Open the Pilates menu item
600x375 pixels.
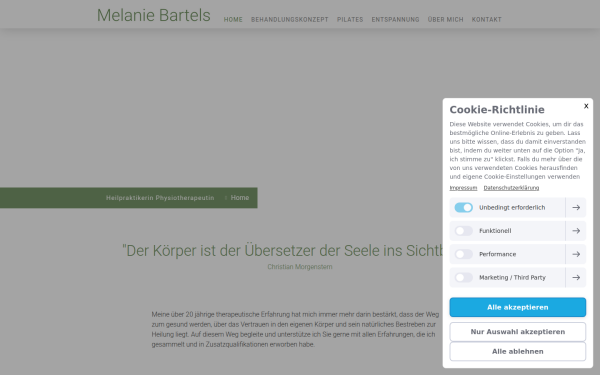coord(350,20)
